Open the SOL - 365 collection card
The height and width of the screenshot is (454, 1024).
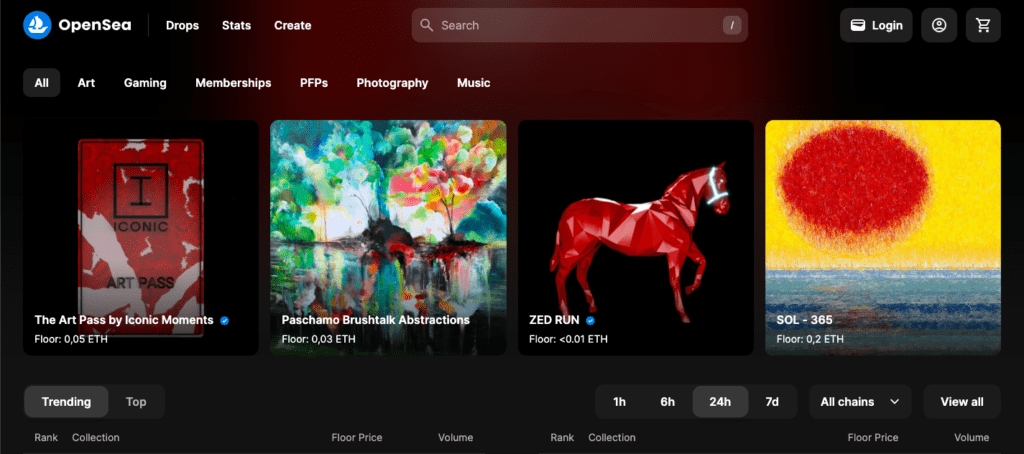pyautogui.click(x=883, y=238)
